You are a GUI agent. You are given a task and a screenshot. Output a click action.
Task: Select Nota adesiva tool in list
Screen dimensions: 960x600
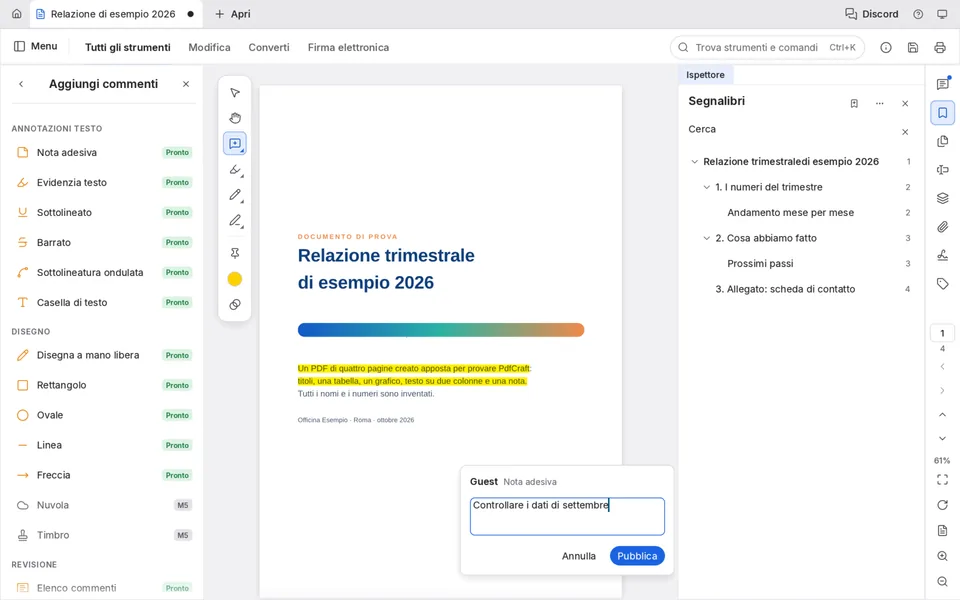[x=103, y=152]
